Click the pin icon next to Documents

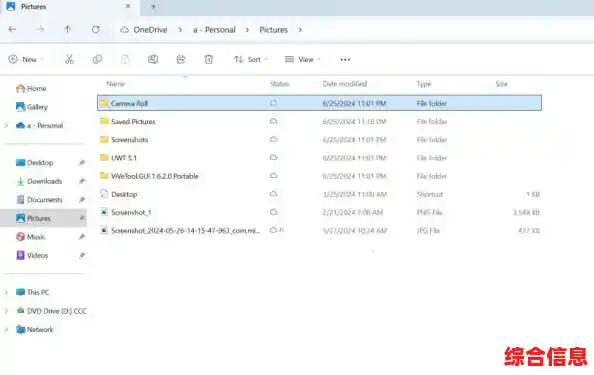click(x=81, y=200)
